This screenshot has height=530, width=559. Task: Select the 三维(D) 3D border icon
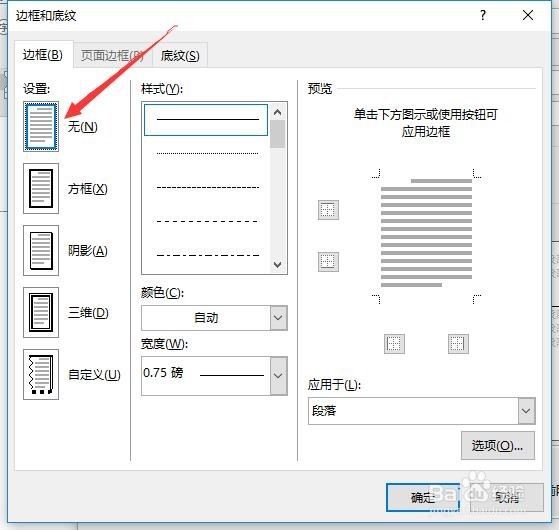coord(41,312)
